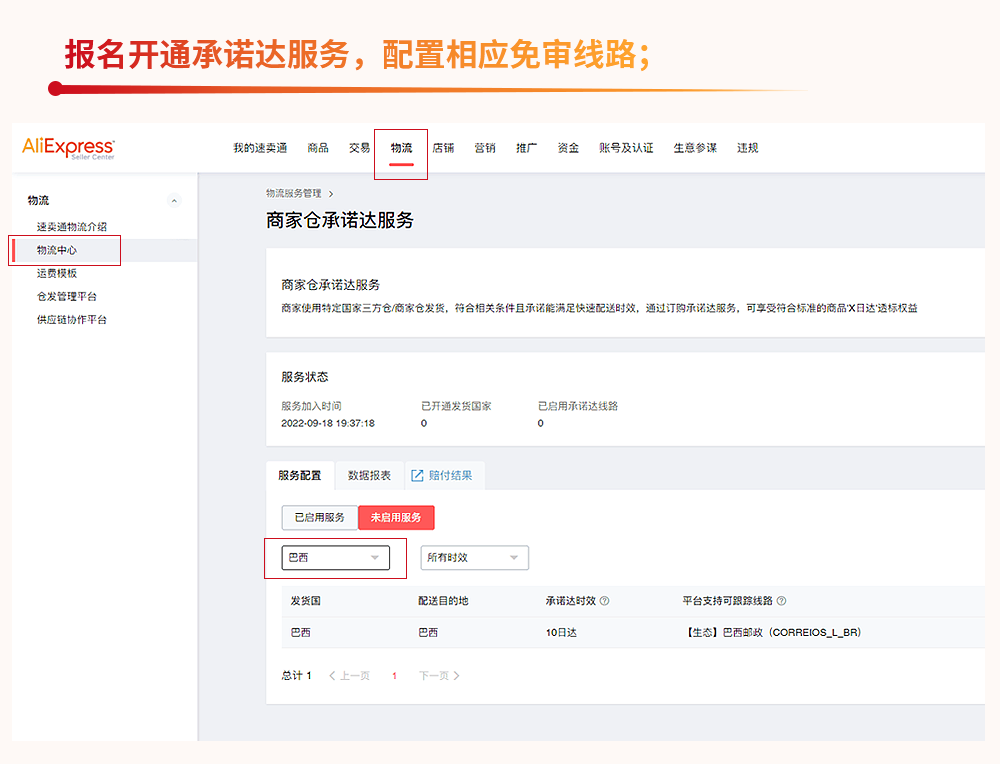
Task: Show 未启用服务 list
Action: click(x=396, y=517)
